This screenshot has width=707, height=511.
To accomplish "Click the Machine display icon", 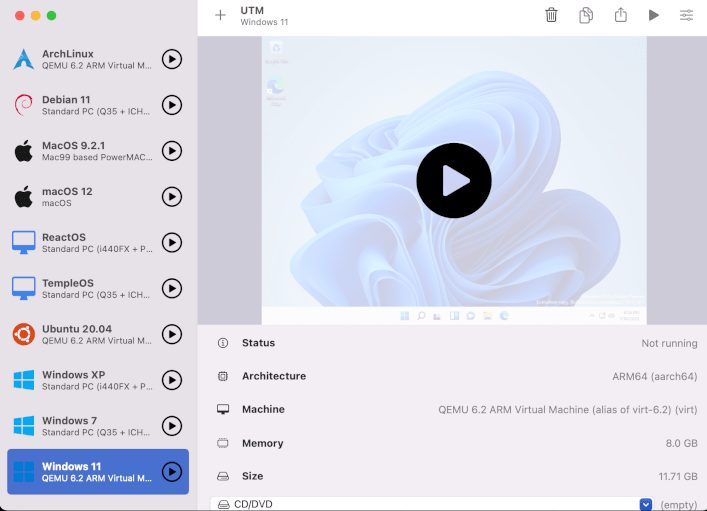I will 223,409.
